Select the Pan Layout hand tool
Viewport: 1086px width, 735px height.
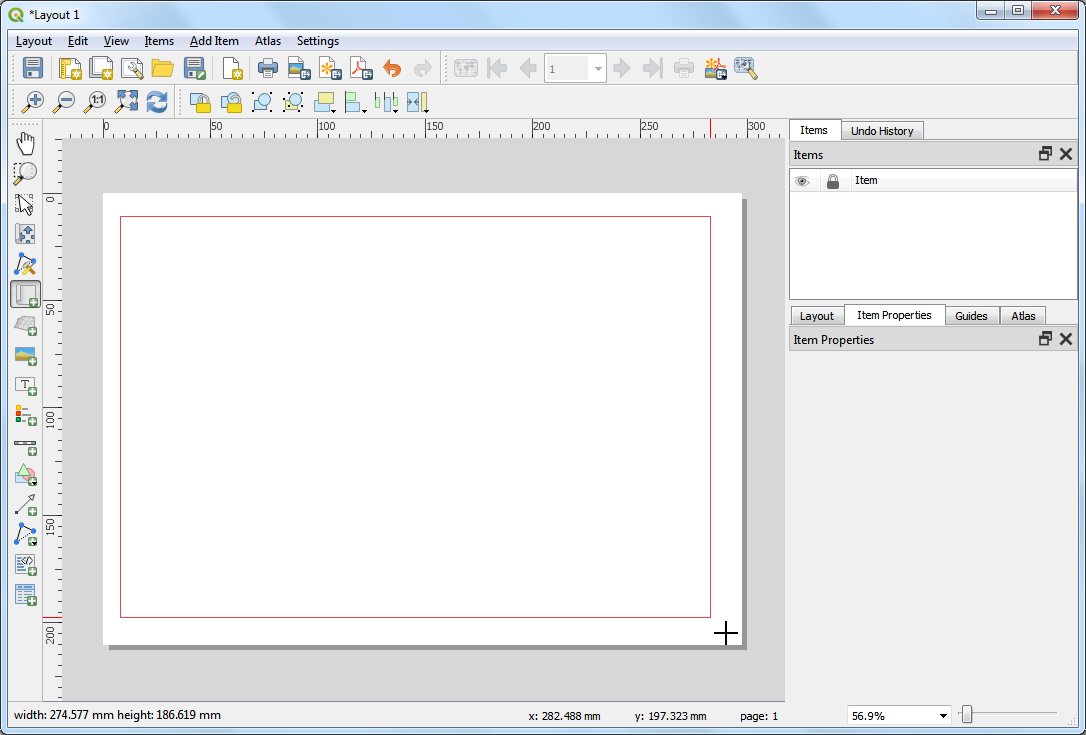pos(25,143)
